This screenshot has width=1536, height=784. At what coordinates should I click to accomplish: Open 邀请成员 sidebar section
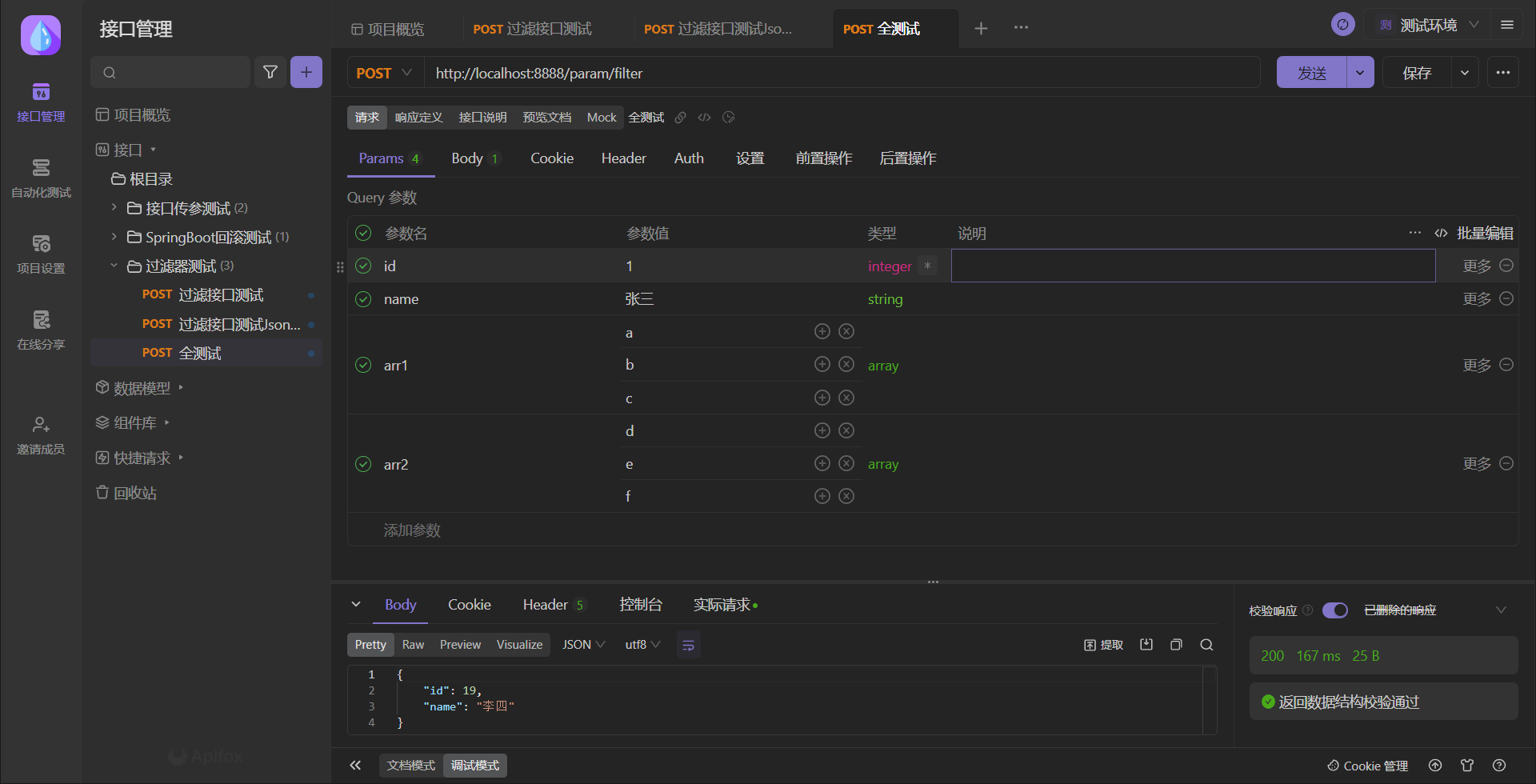pyautogui.click(x=41, y=435)
